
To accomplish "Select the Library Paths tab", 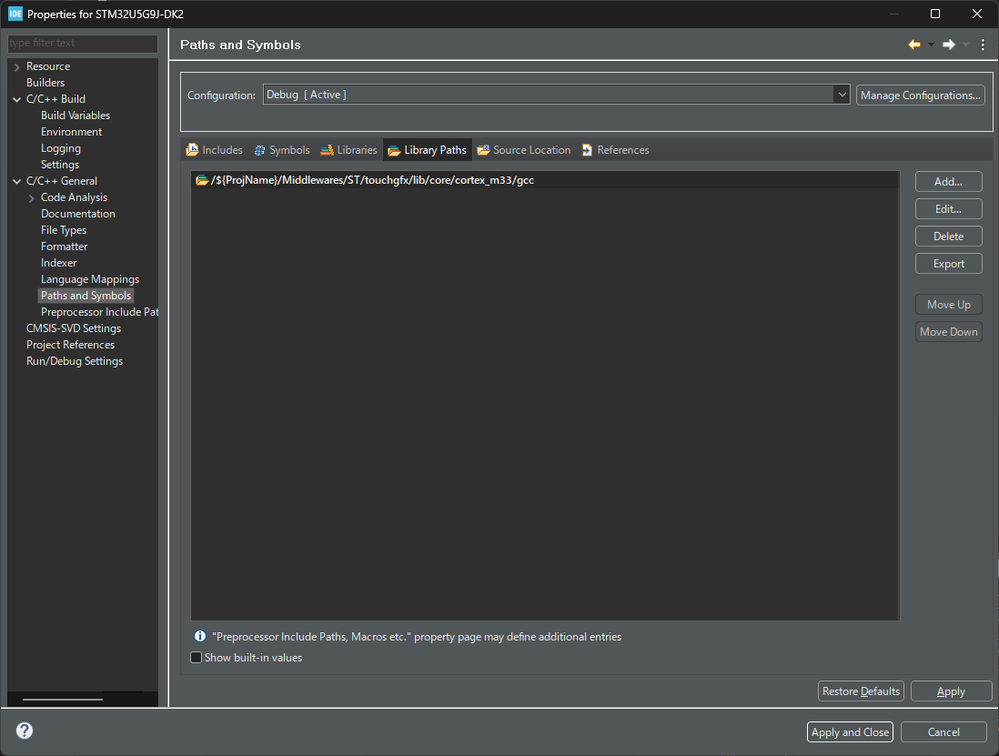I will 428,150.
